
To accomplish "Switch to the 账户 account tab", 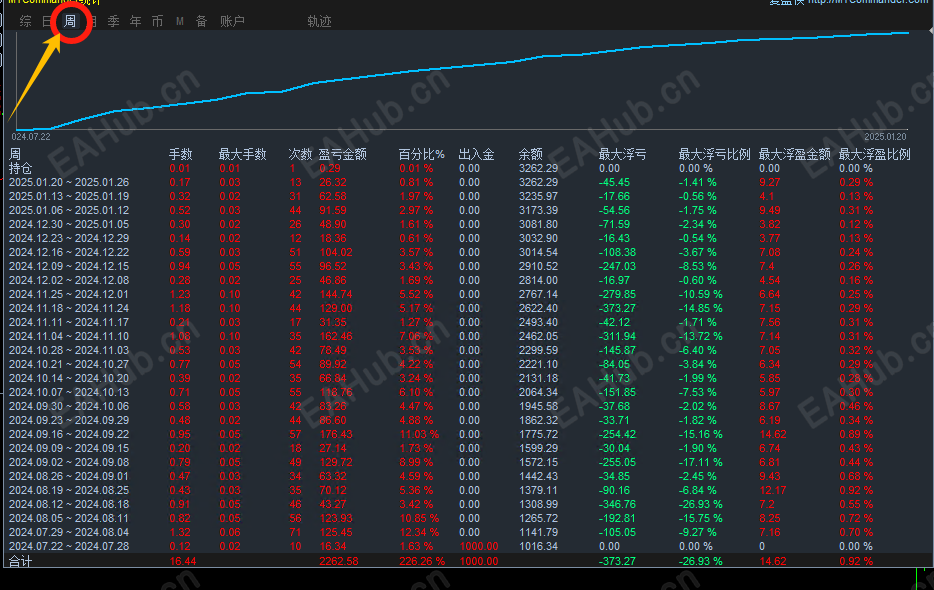I will tap(232, 21).
